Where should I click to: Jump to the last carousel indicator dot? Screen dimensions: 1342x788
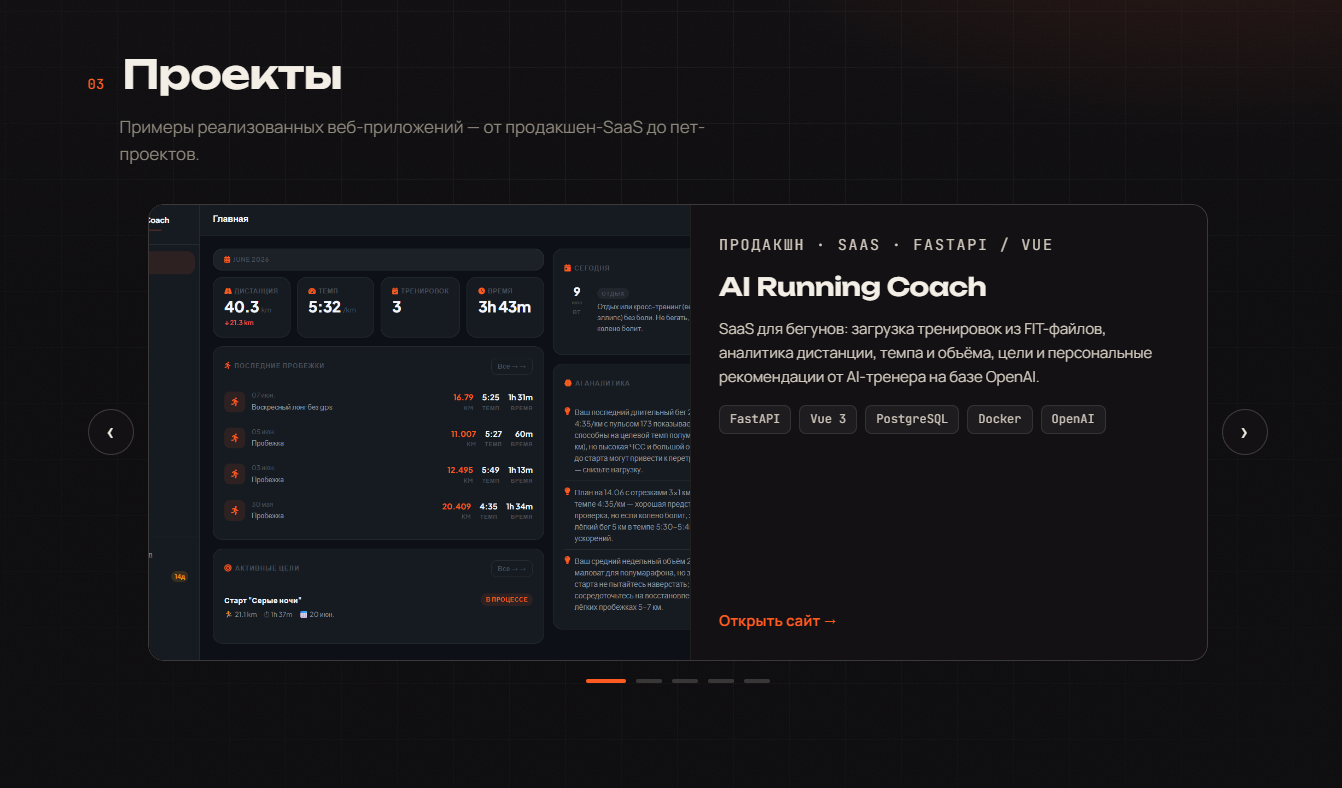pyautogui.click(x=757, y=681)
